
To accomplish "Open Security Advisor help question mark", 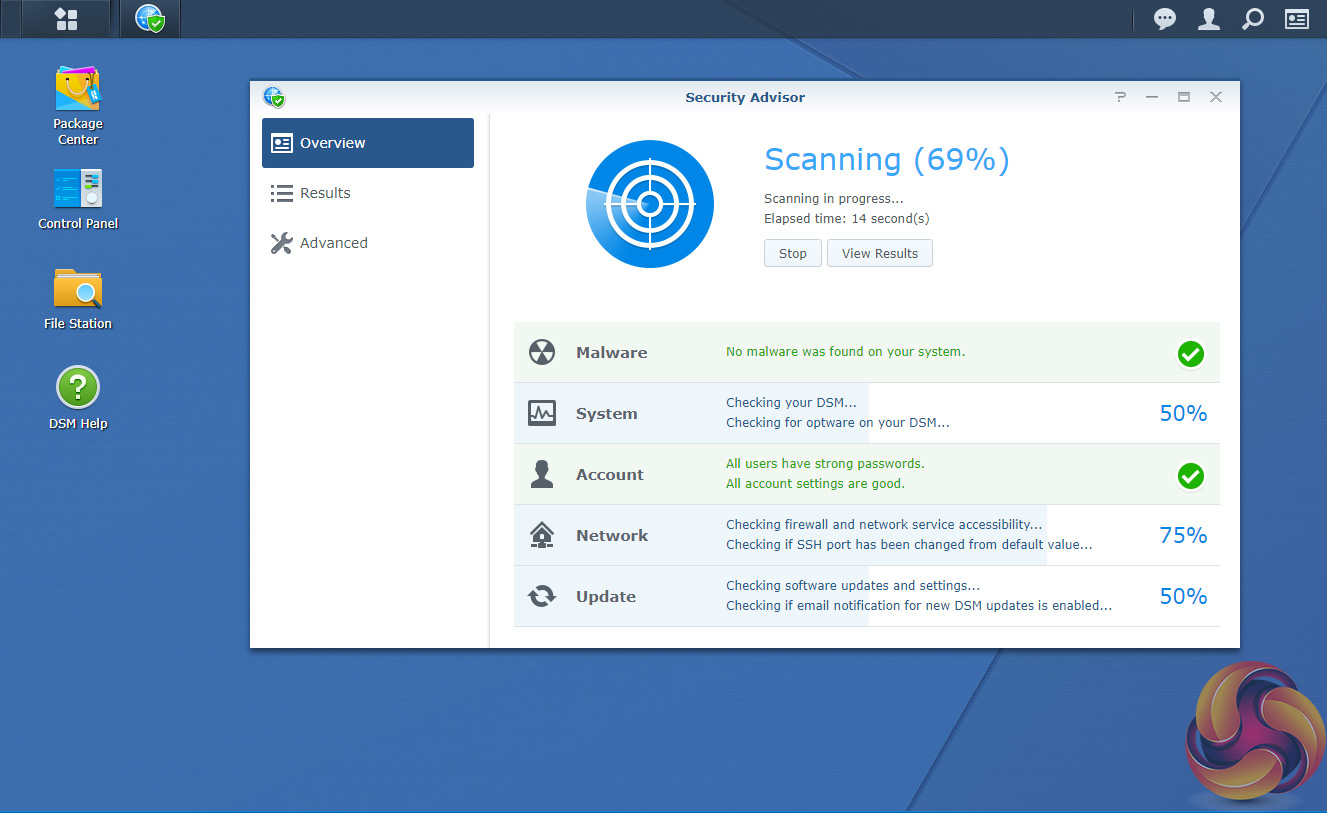I will [1120, 97].
